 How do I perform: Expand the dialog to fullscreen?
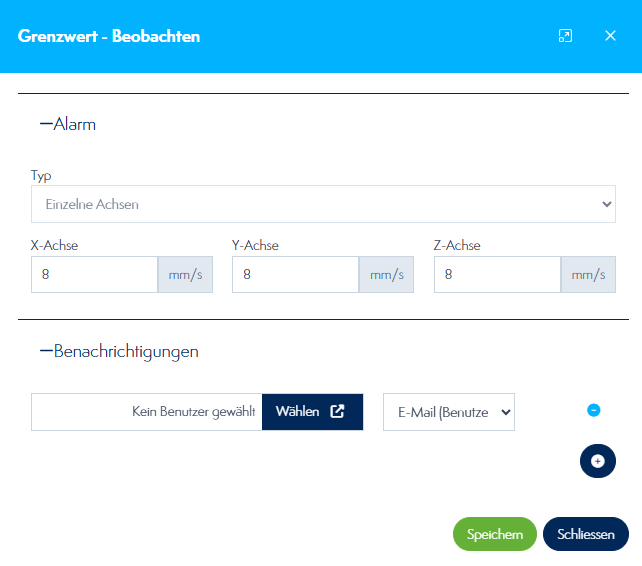[565, 36]
